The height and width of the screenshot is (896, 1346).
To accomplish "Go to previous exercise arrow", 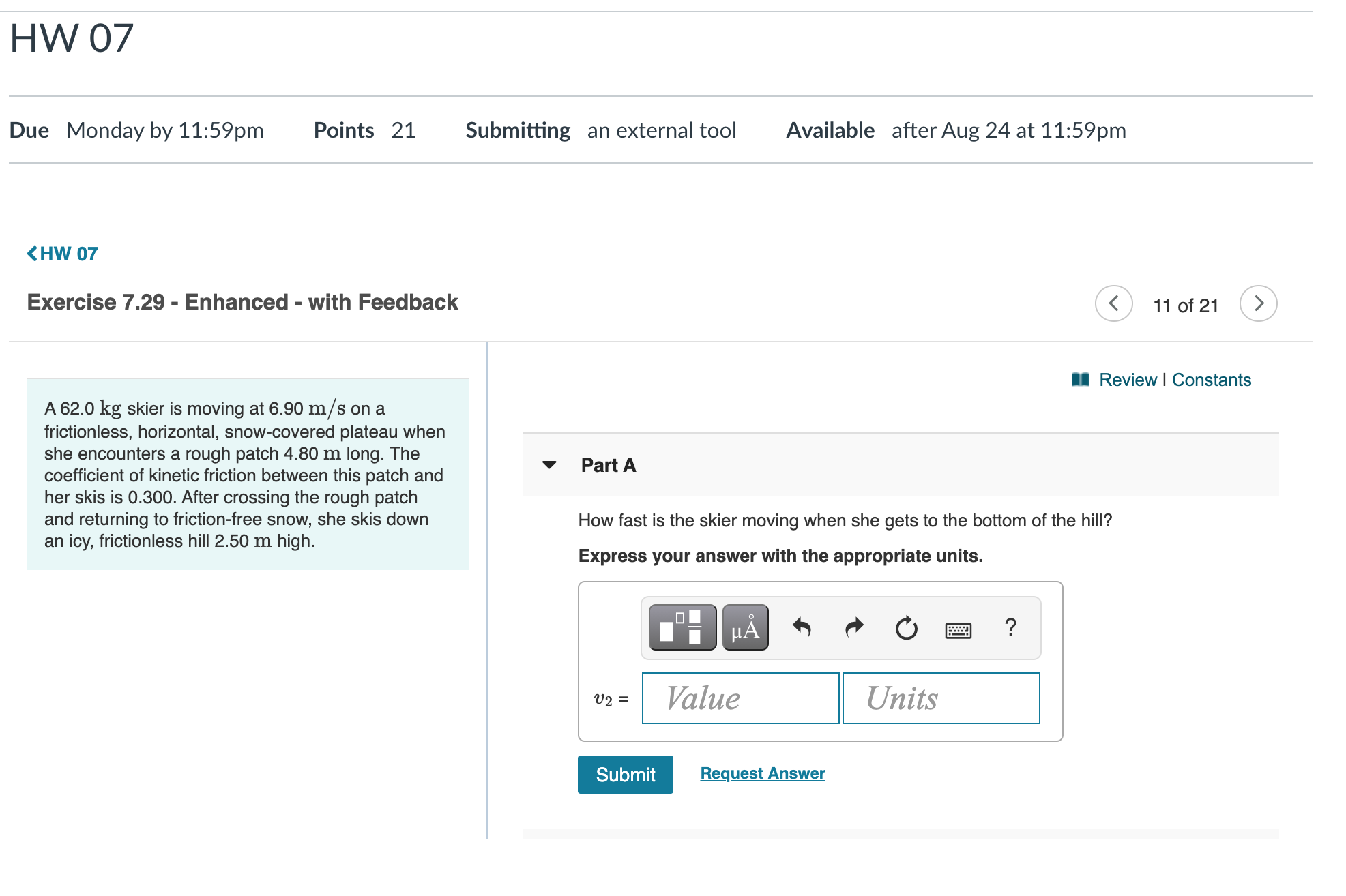I will tap(1113, 303).
